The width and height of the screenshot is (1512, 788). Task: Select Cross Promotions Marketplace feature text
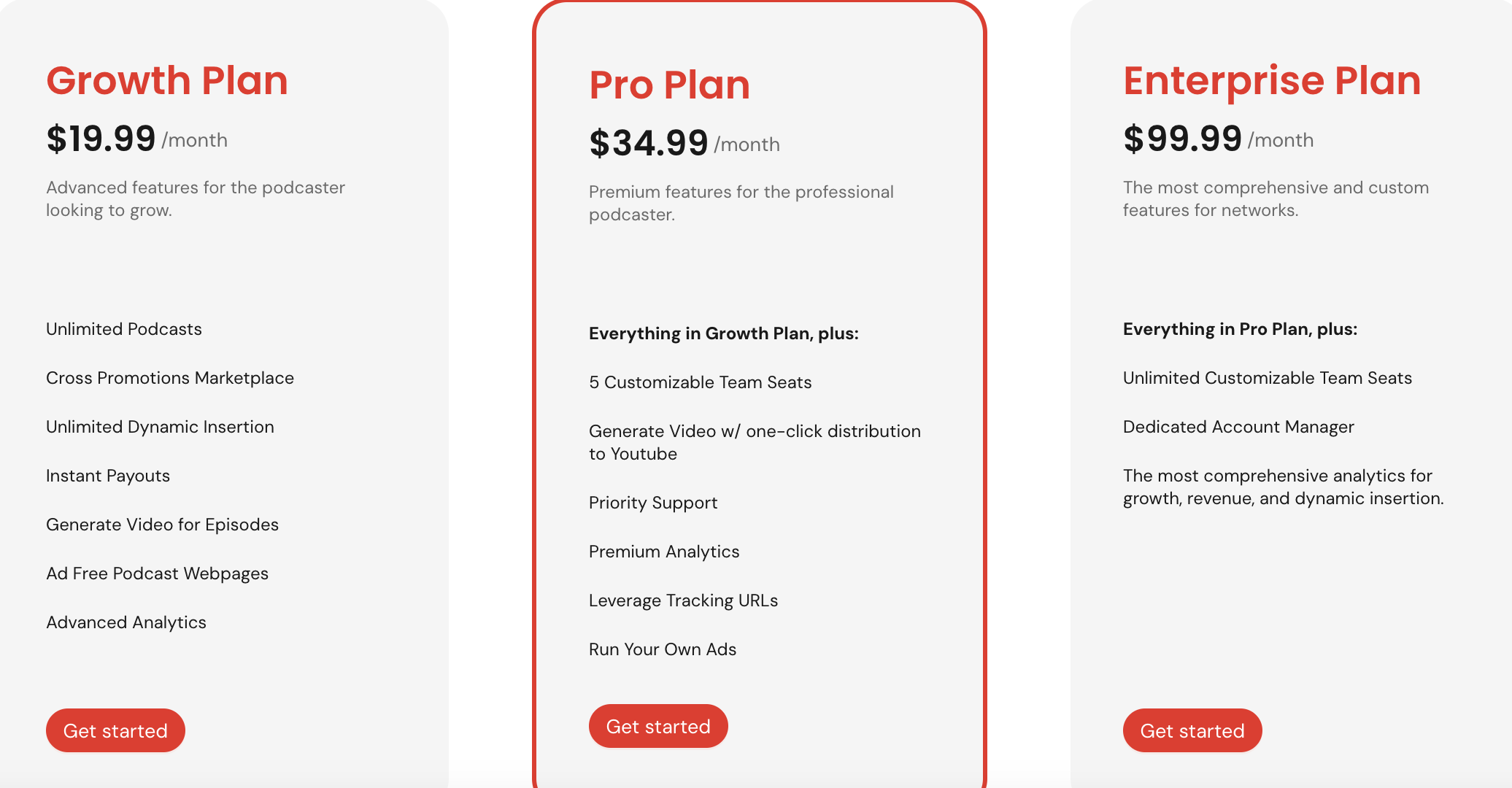pos(170,378)
